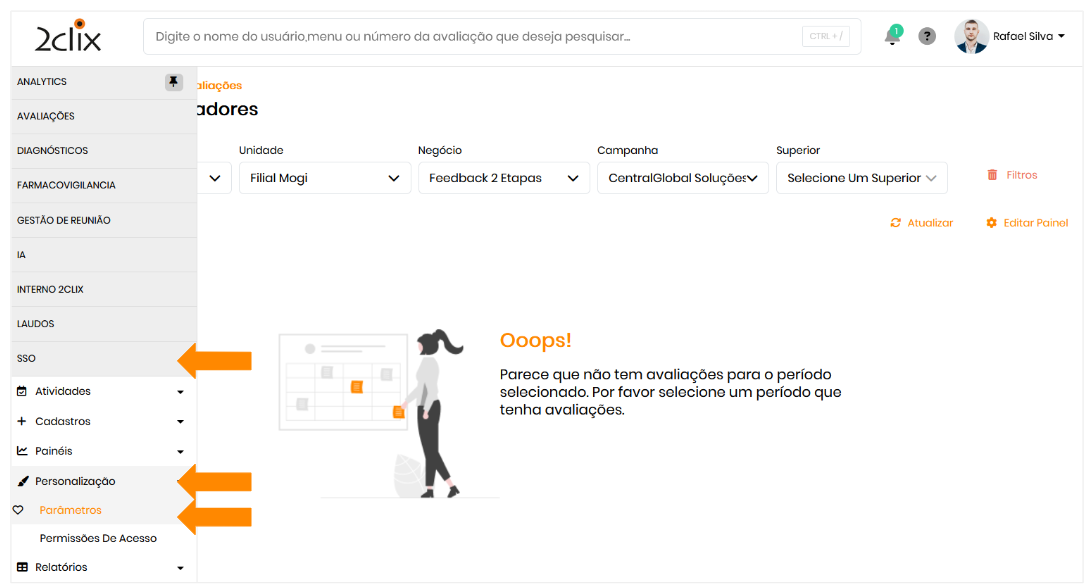This screenshot has width=1090, height=588.
Task: Click the Editar Painel gear icon
Action: click(x=992, y=223)
